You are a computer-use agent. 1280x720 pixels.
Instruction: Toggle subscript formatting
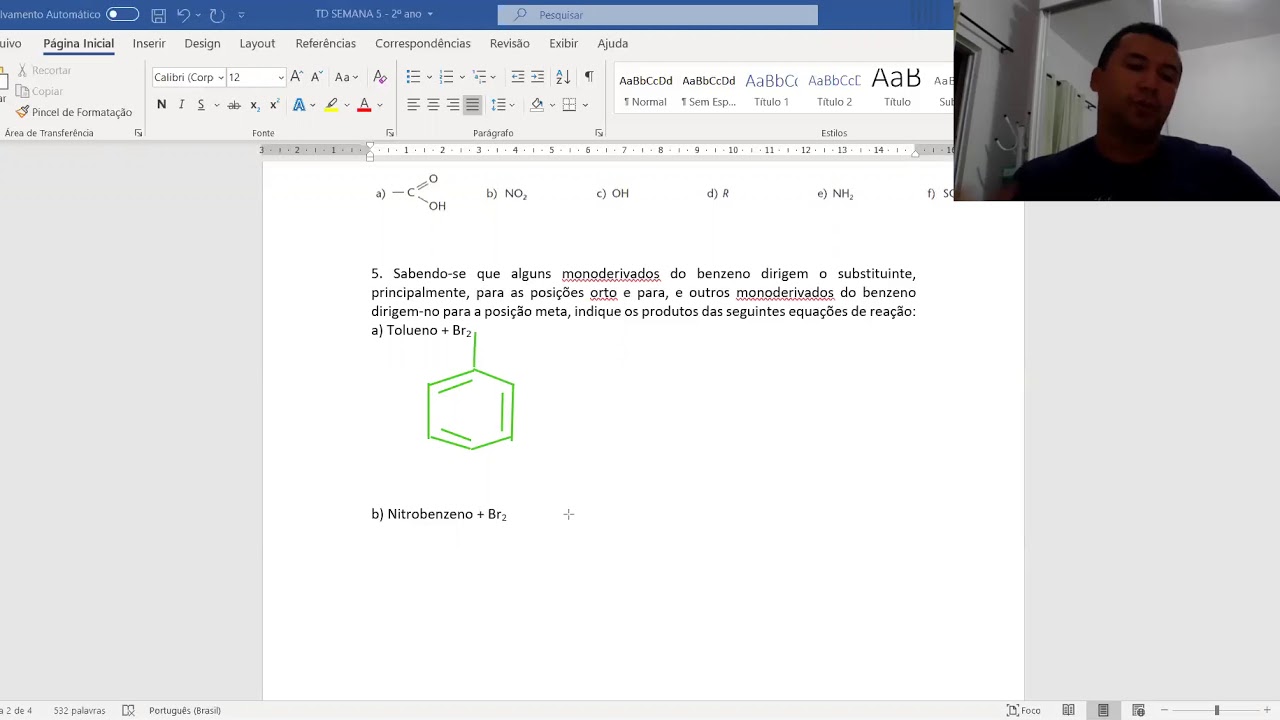click(x=254, y=105)
